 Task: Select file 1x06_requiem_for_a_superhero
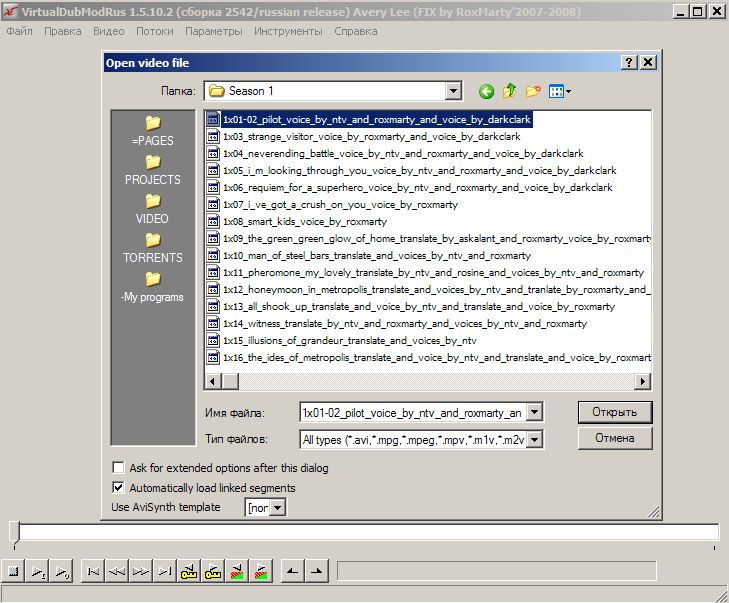pos(418,187)
